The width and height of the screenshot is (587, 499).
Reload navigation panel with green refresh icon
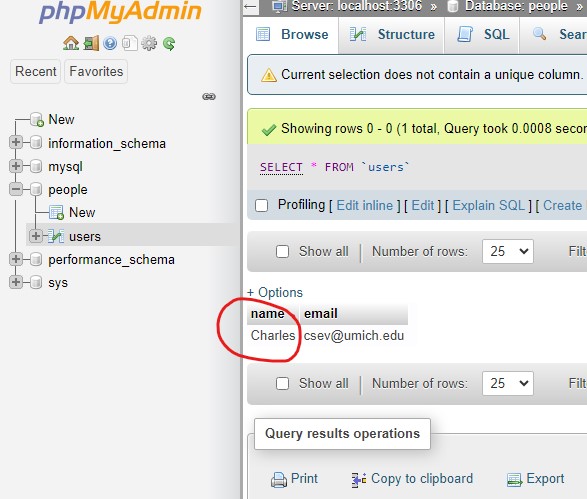coord(169,44)
